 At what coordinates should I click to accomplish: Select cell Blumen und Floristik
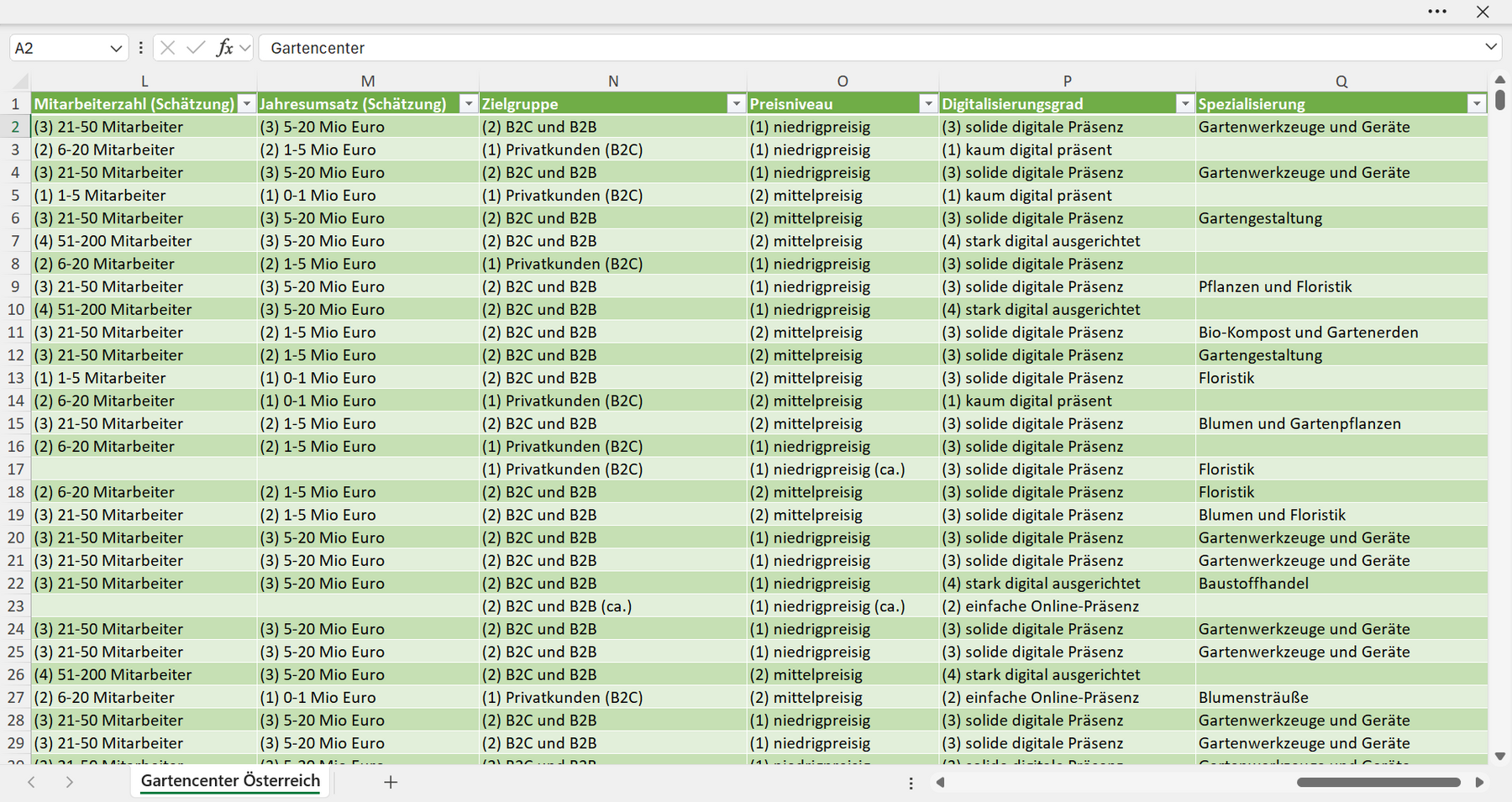[1341, 515]
